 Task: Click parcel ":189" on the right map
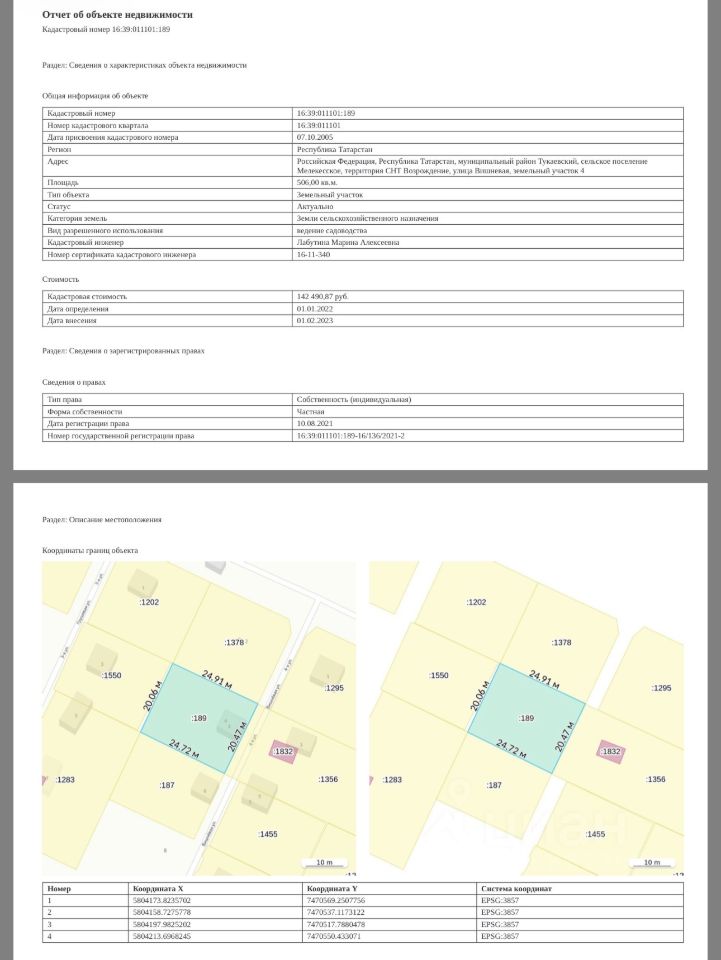[x=526, y=718]
